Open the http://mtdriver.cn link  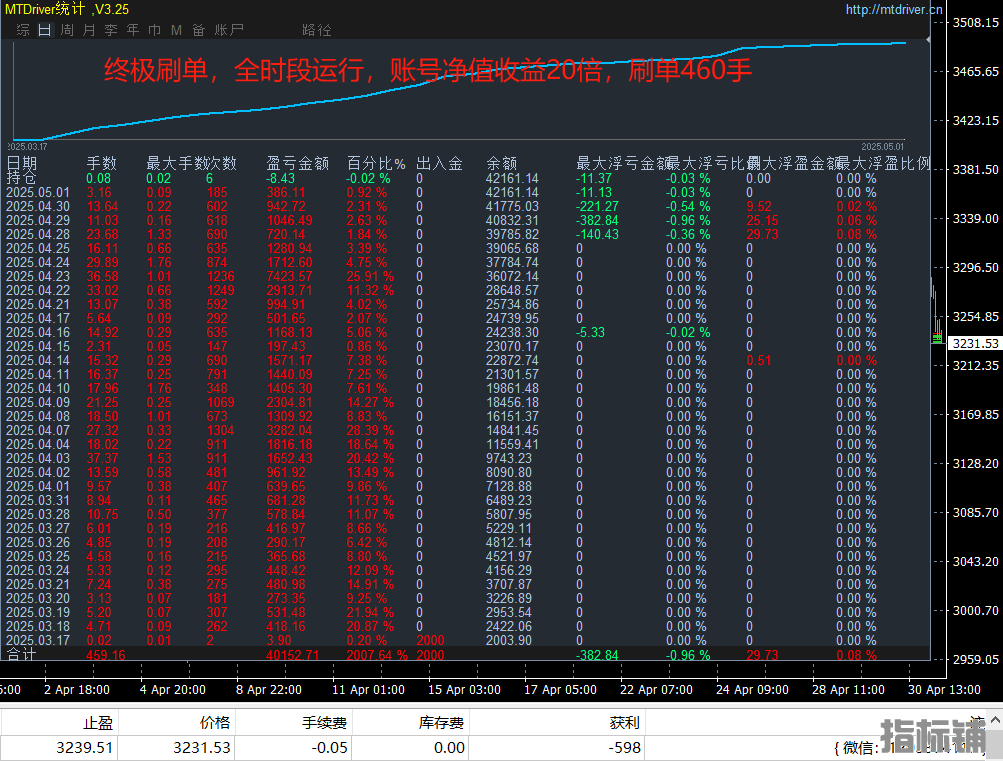click(894, 9)
